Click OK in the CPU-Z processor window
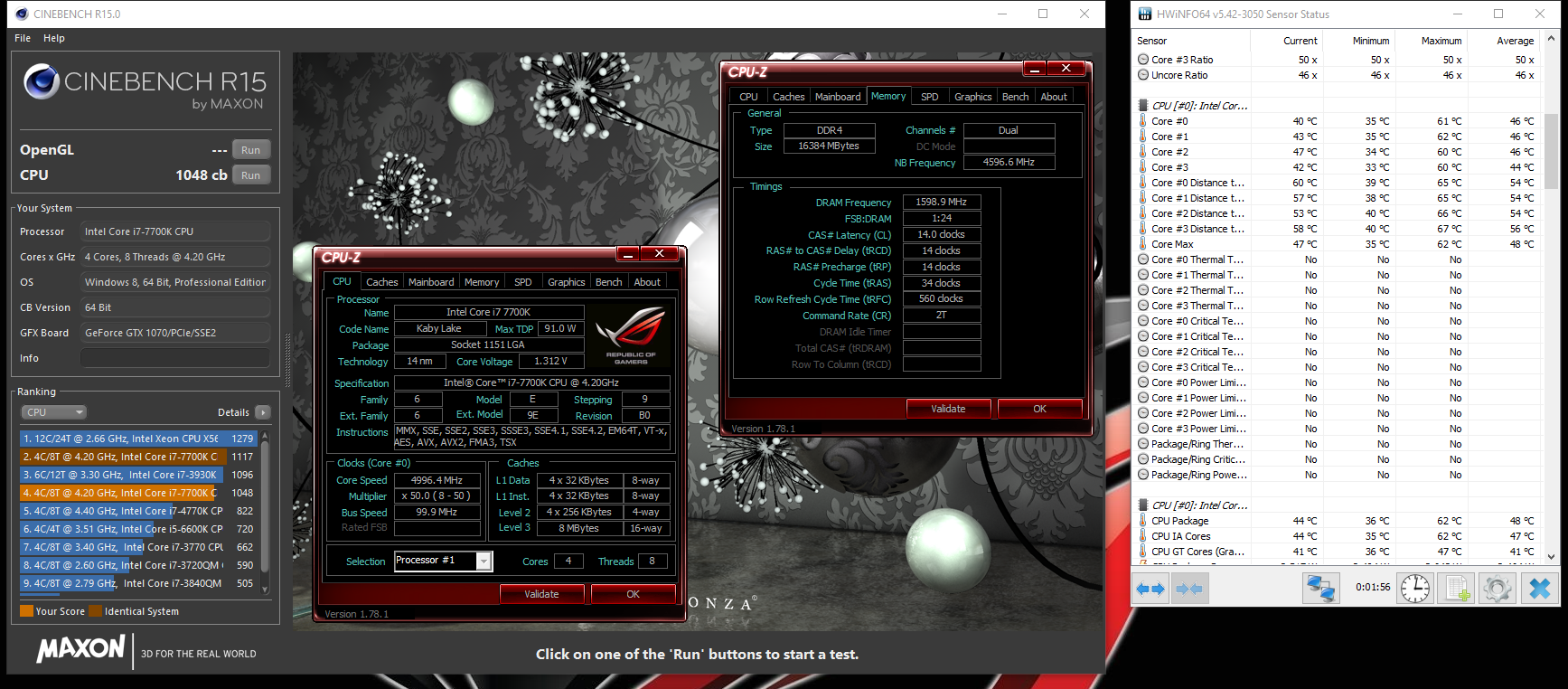Screen dimensions: 1568x689 click(x=633, y=594)
